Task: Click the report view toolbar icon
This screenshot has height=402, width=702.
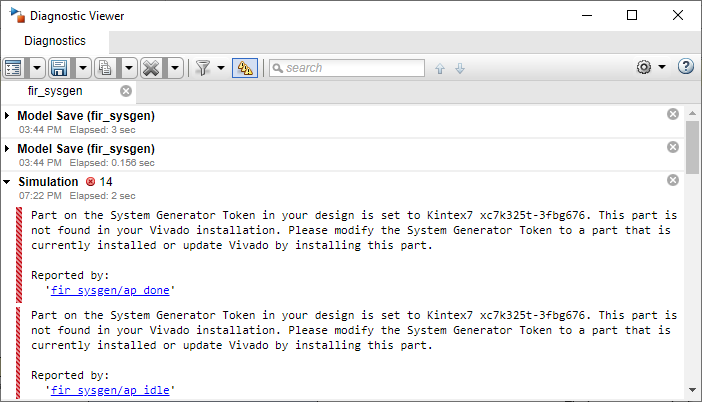Action: pyautogui.click(x=13, y=68)
